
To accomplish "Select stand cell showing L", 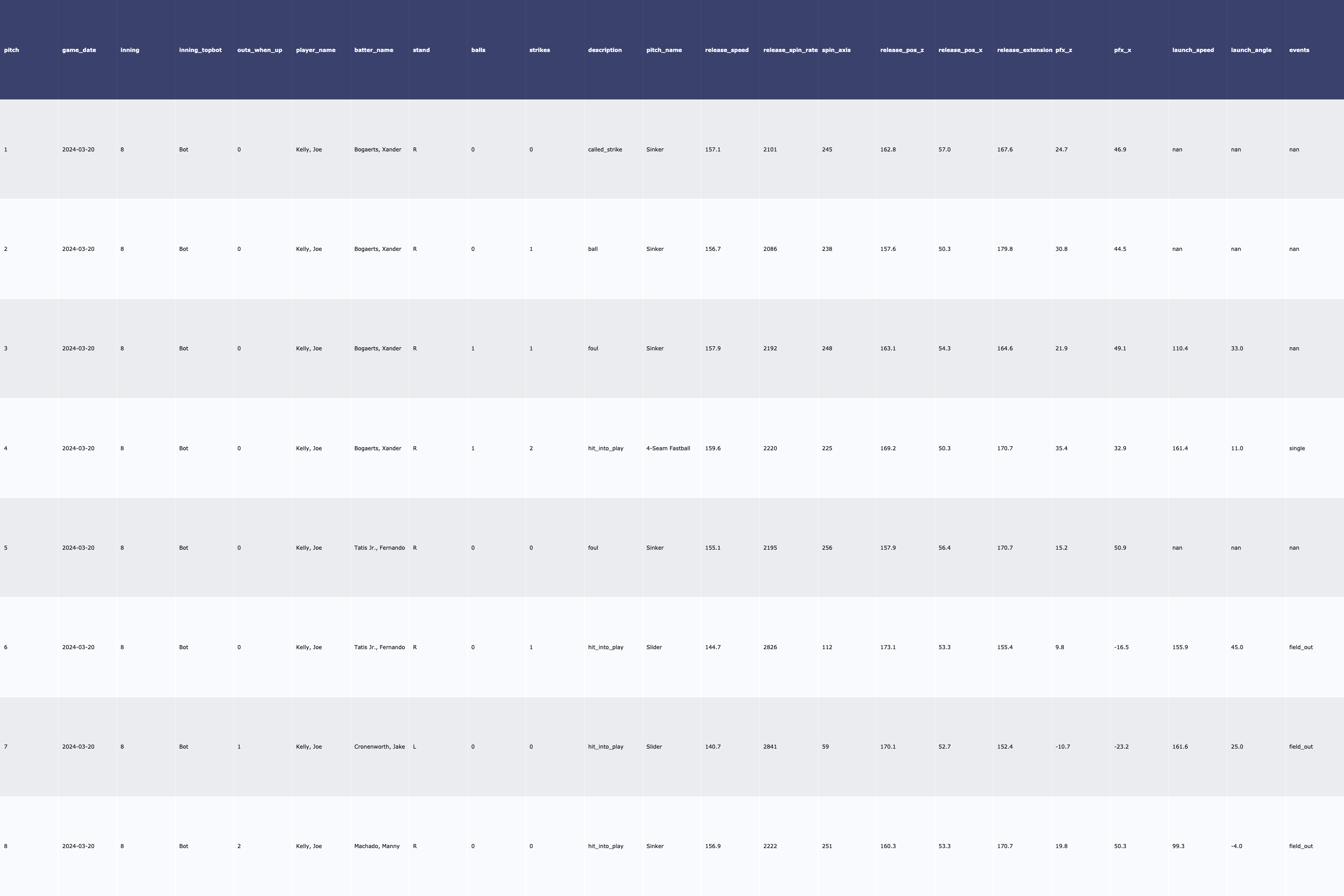I will [x=414, y=747].
